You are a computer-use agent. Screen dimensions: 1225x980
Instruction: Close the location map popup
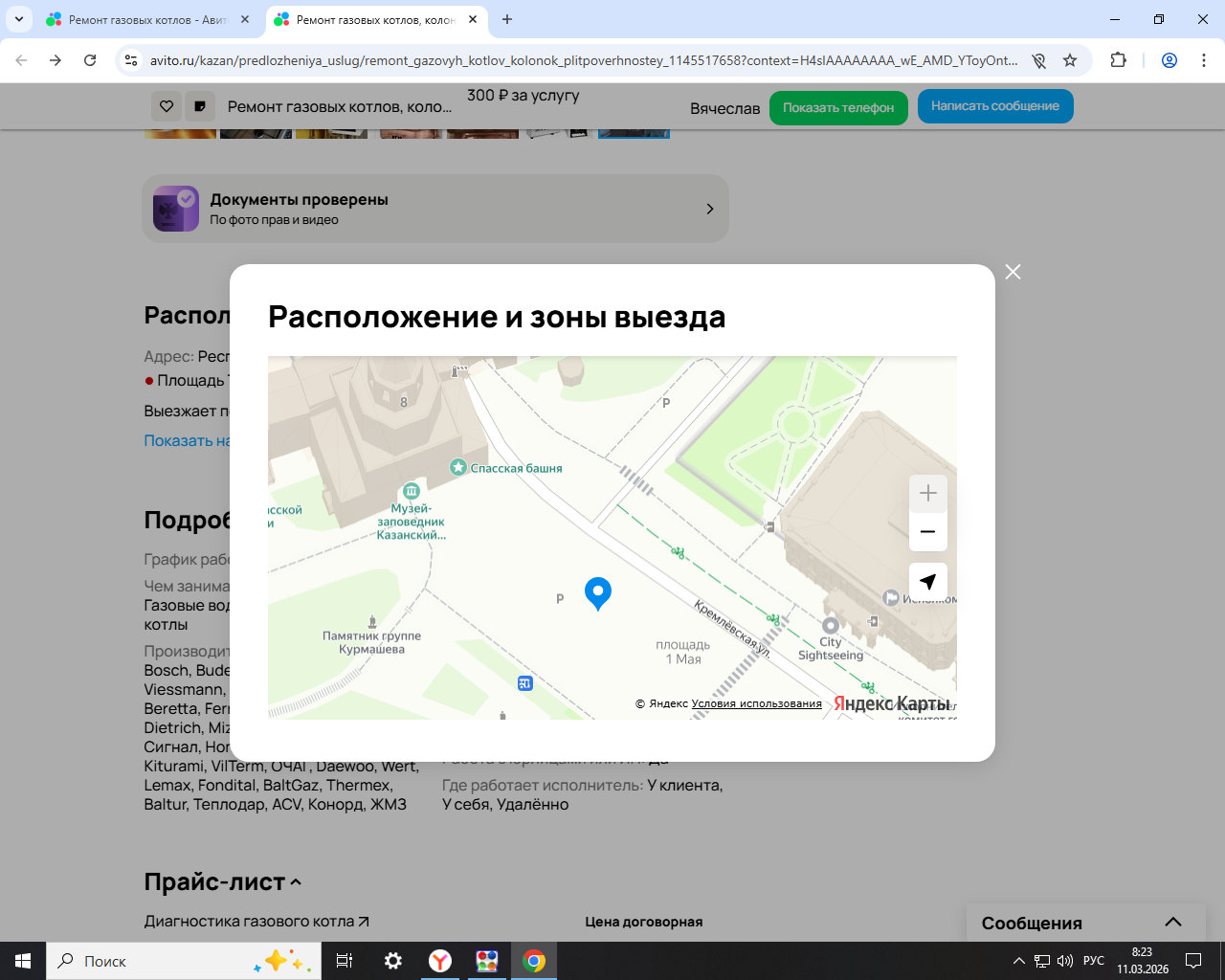coord(1013,272)
